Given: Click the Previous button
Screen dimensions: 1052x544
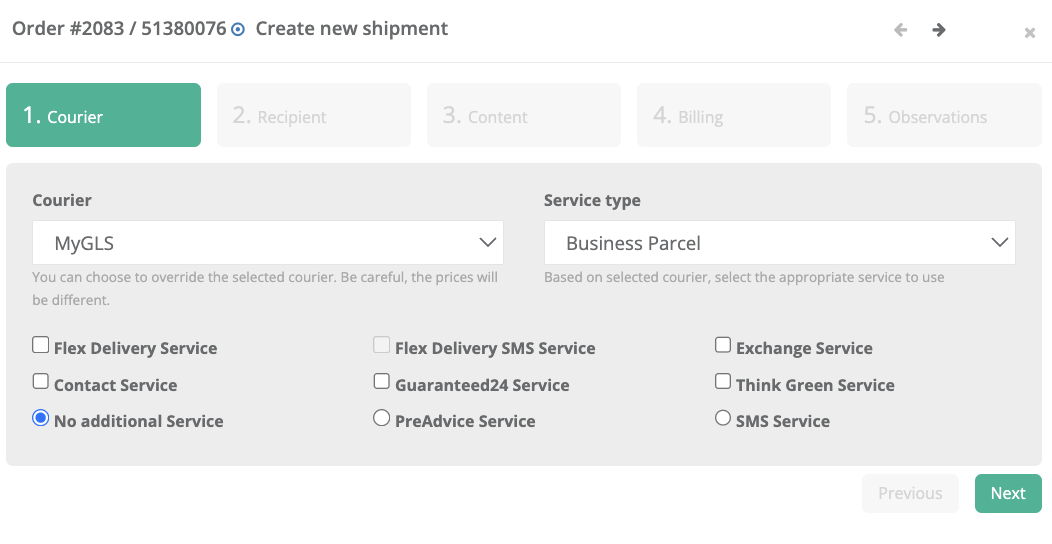Looking at the screenshot, I should 910,493.
